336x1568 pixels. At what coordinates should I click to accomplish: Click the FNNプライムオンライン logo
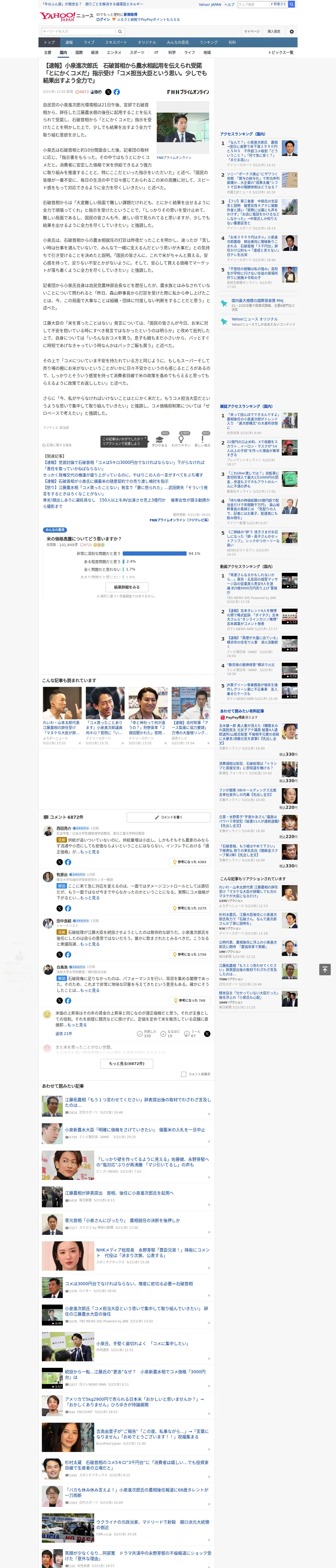pyautogui.click(x=188, y=92)
